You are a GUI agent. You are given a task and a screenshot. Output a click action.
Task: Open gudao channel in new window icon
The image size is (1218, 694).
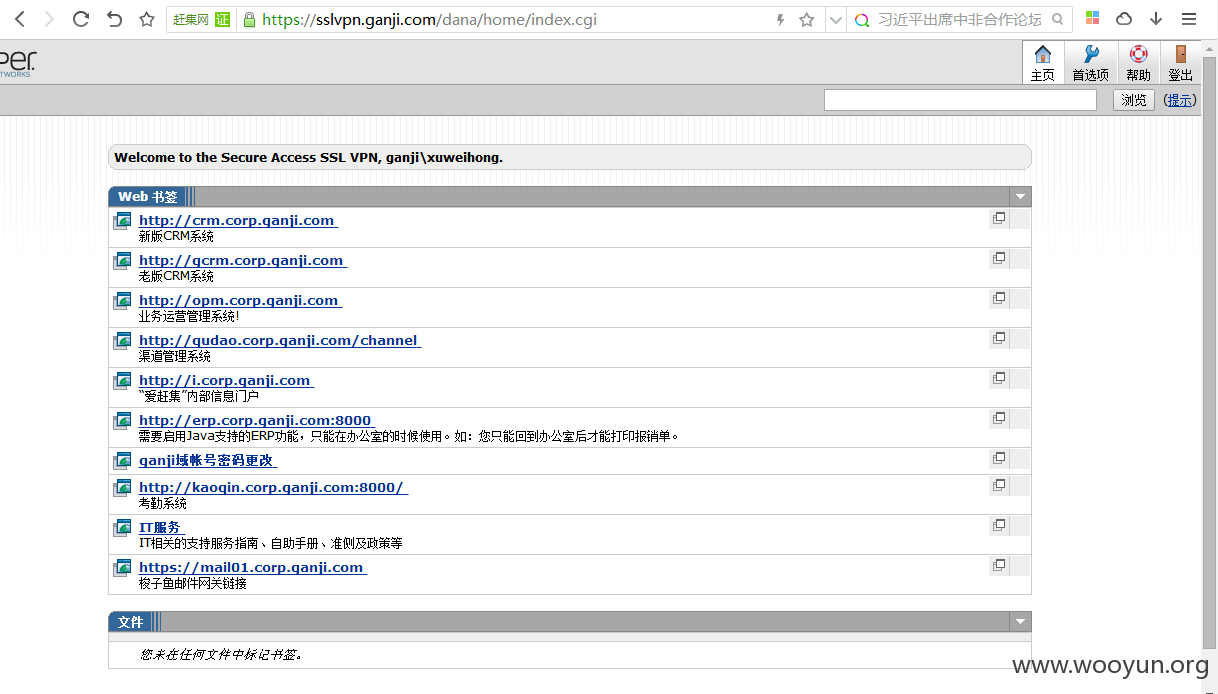tap(999, 338)
